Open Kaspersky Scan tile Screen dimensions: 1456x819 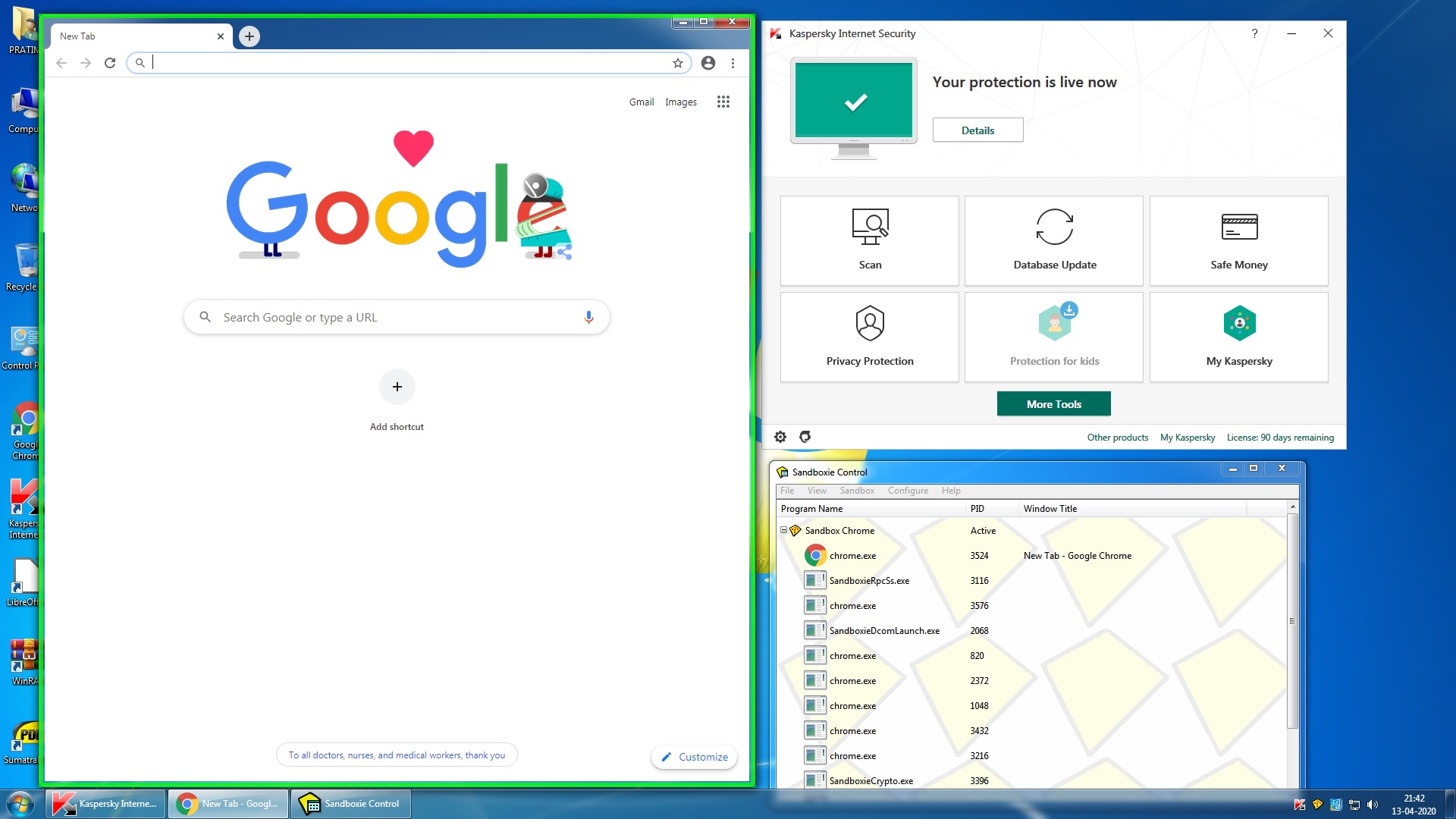click(x=870, y=240)
